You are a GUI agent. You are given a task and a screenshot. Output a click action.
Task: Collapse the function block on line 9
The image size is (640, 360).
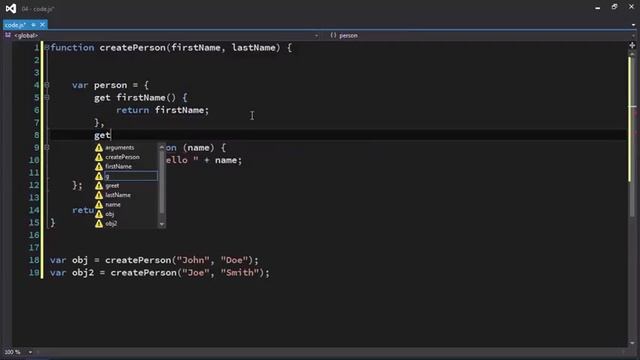pos(47,148)
